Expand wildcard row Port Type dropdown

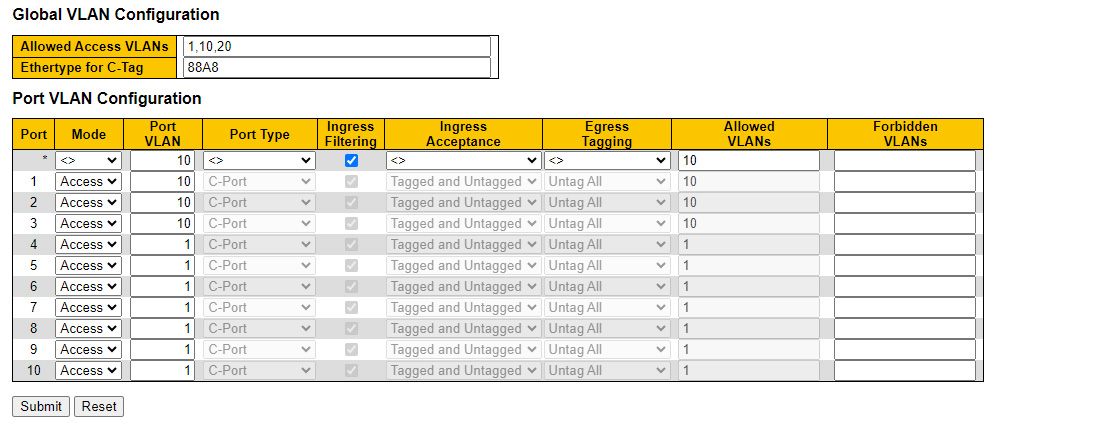click(259, 160)
